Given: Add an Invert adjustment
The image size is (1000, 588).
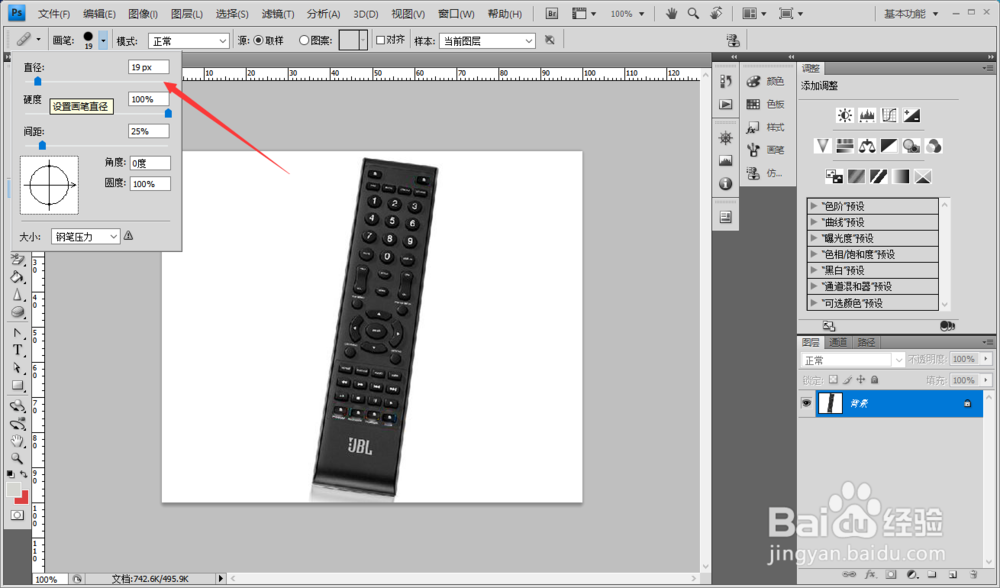Looking at the screenshot, I should tap(834, 176).
